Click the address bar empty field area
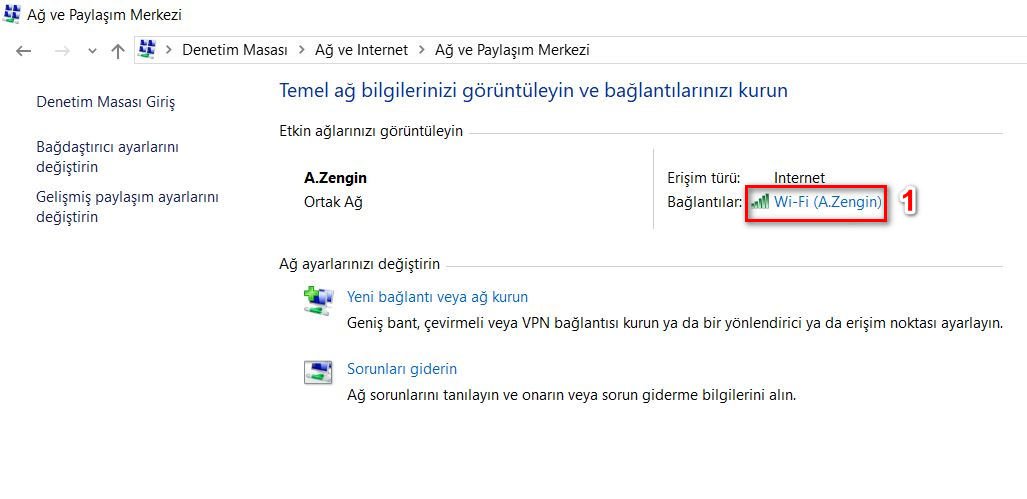This screenshot has width=1027, height=499. pos(806,50)
